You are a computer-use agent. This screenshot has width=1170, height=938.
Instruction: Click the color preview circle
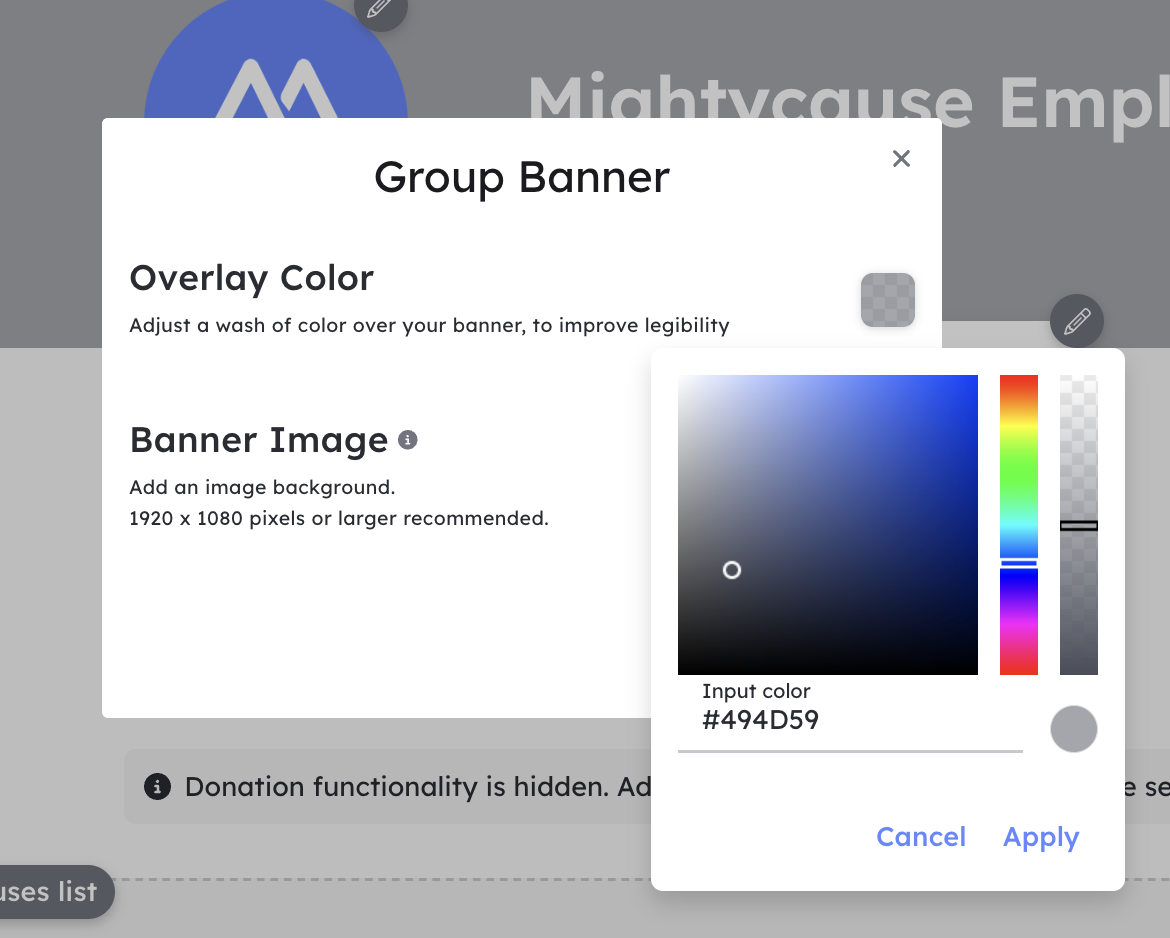coord(1073,728)
